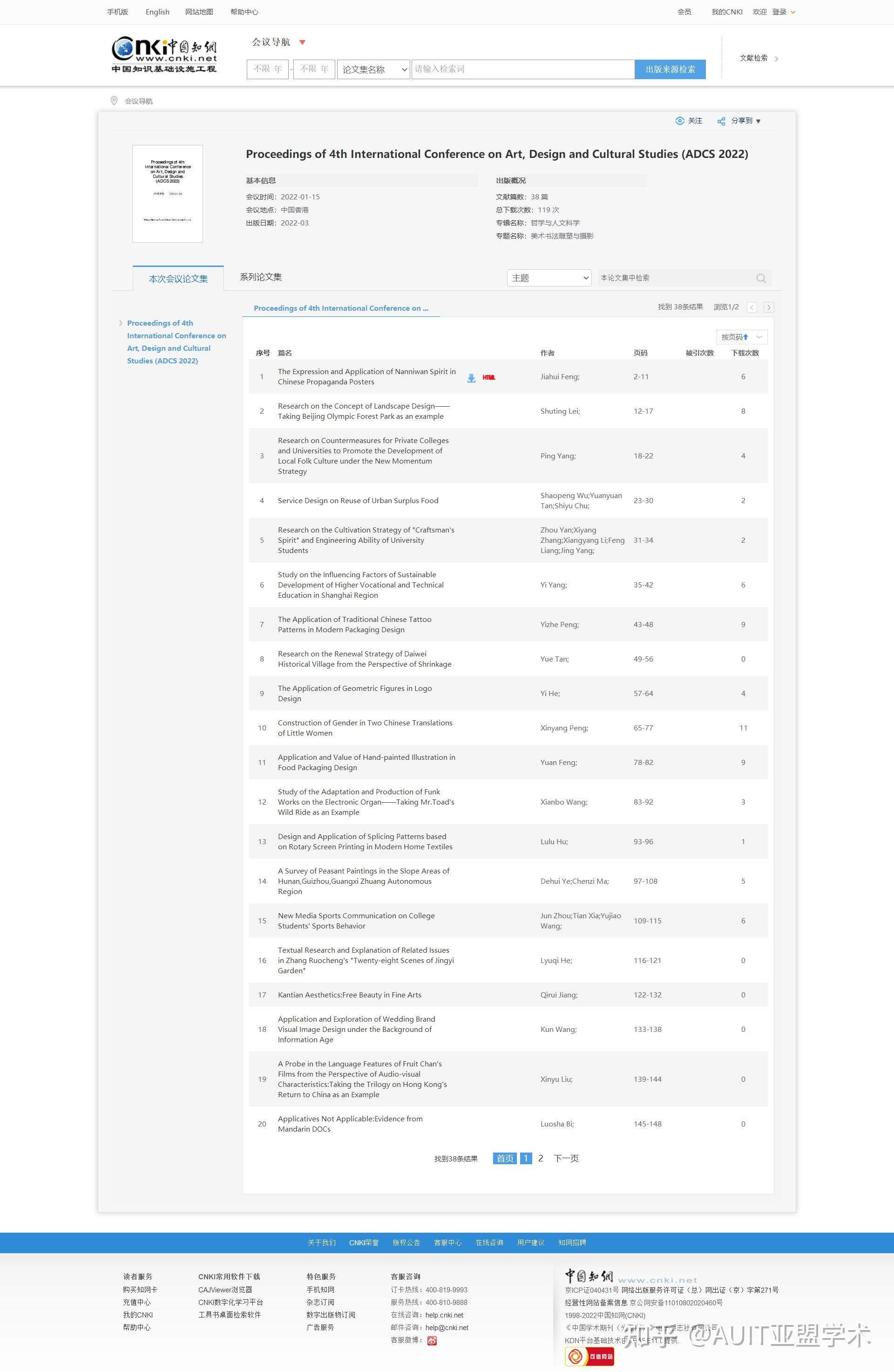Click the previous results page arrow
This screenshot has height=1372, width=894.
tap(752, 307)
